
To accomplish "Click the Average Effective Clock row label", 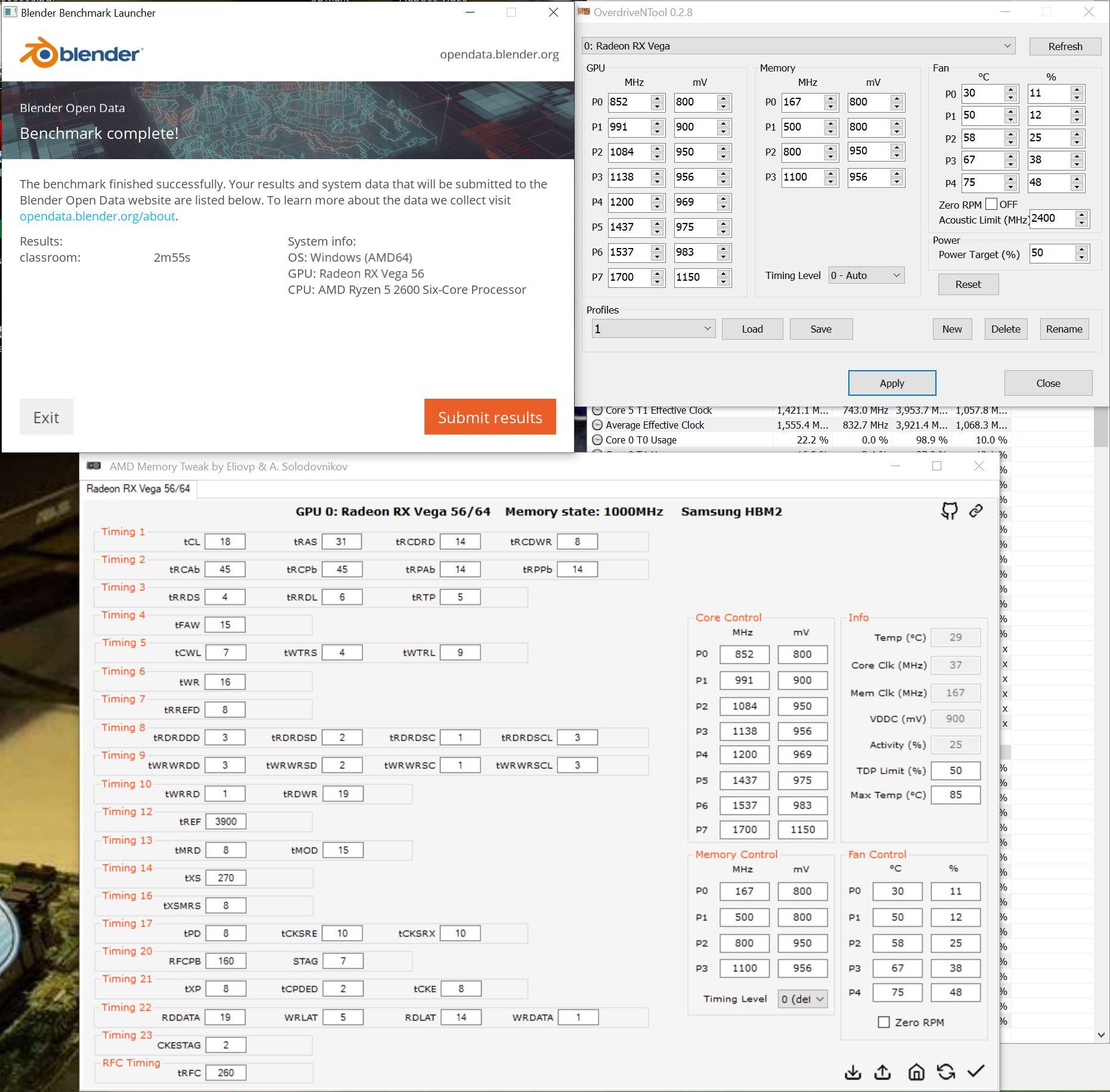I will pos(655,425).
